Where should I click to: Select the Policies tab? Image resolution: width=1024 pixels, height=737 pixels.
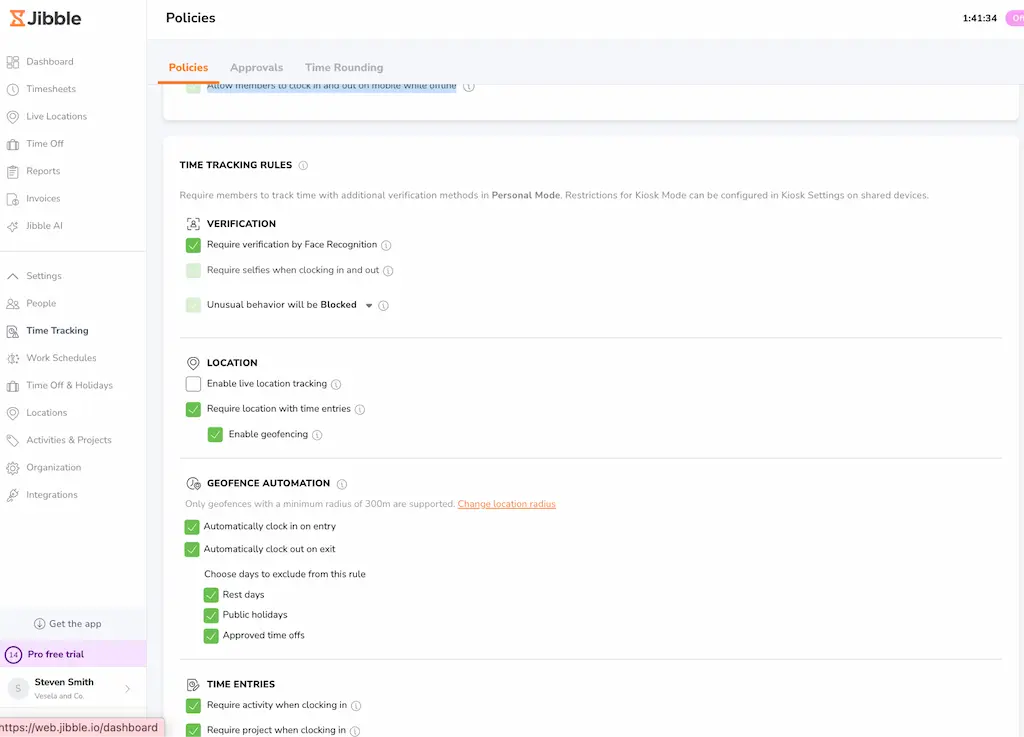pos(188,67)
